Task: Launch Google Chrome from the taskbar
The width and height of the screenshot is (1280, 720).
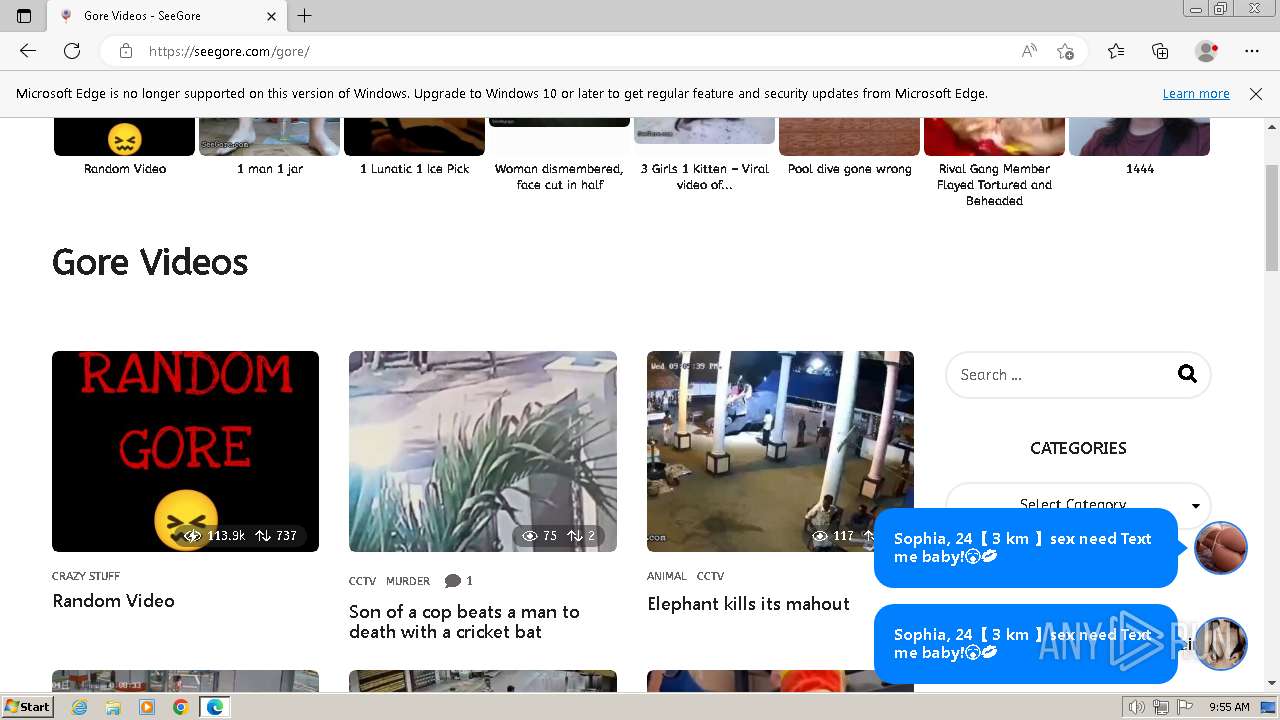Action: pyautogui.click(x=180, y=707)
